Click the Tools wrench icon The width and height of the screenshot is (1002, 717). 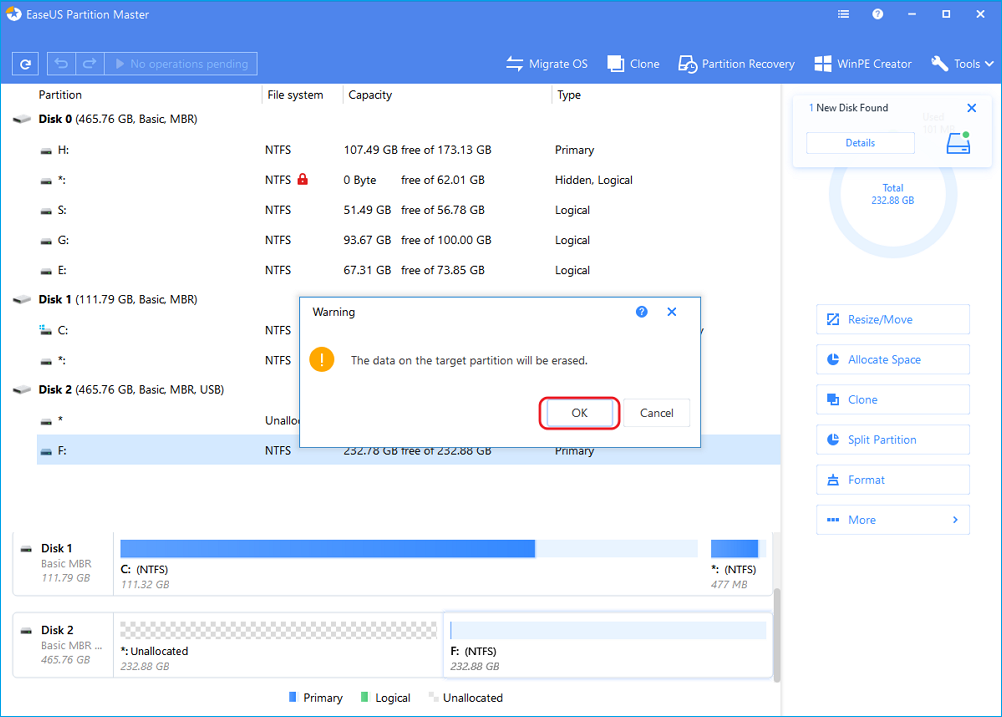(940, 63)
